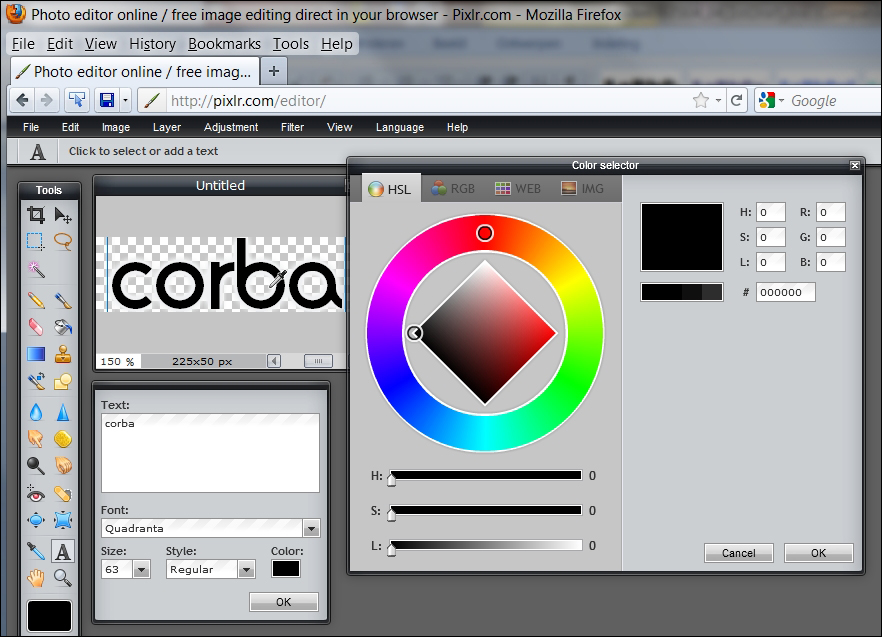Select the Gradient tool
The image size is (882, 637).
[36, 354]
